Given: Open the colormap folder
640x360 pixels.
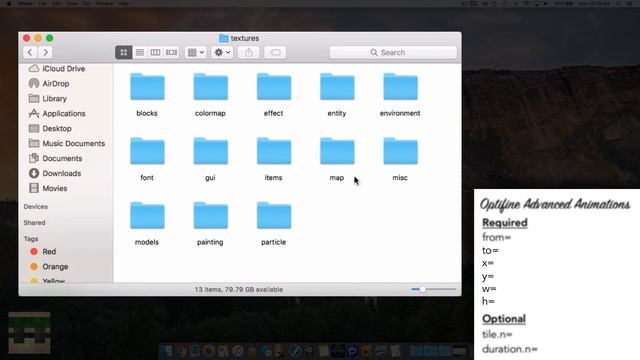Looking at the screenshot, I should 210,87.
